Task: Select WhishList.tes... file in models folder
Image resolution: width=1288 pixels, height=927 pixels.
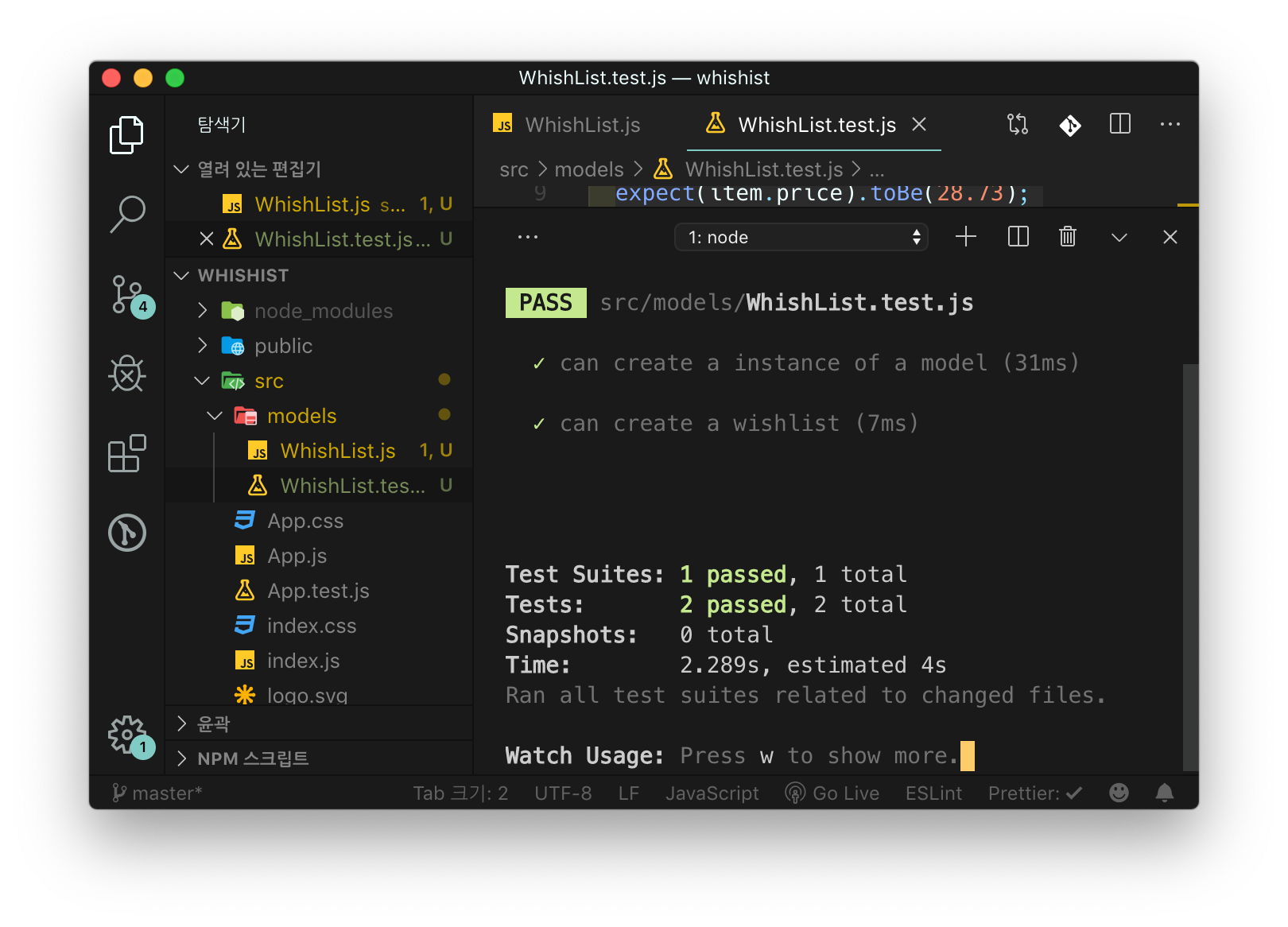Action: coord(318,486)
